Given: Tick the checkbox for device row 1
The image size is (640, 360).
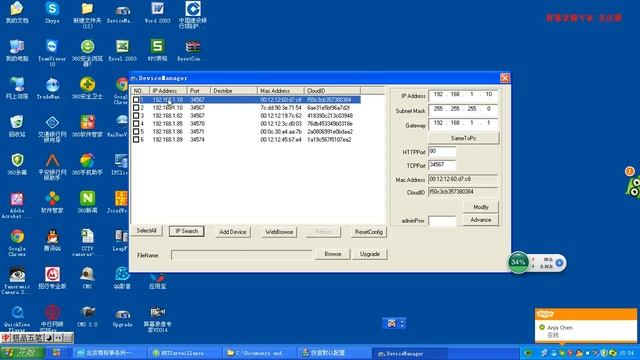Looking at the screenshot, I should 136,100.
